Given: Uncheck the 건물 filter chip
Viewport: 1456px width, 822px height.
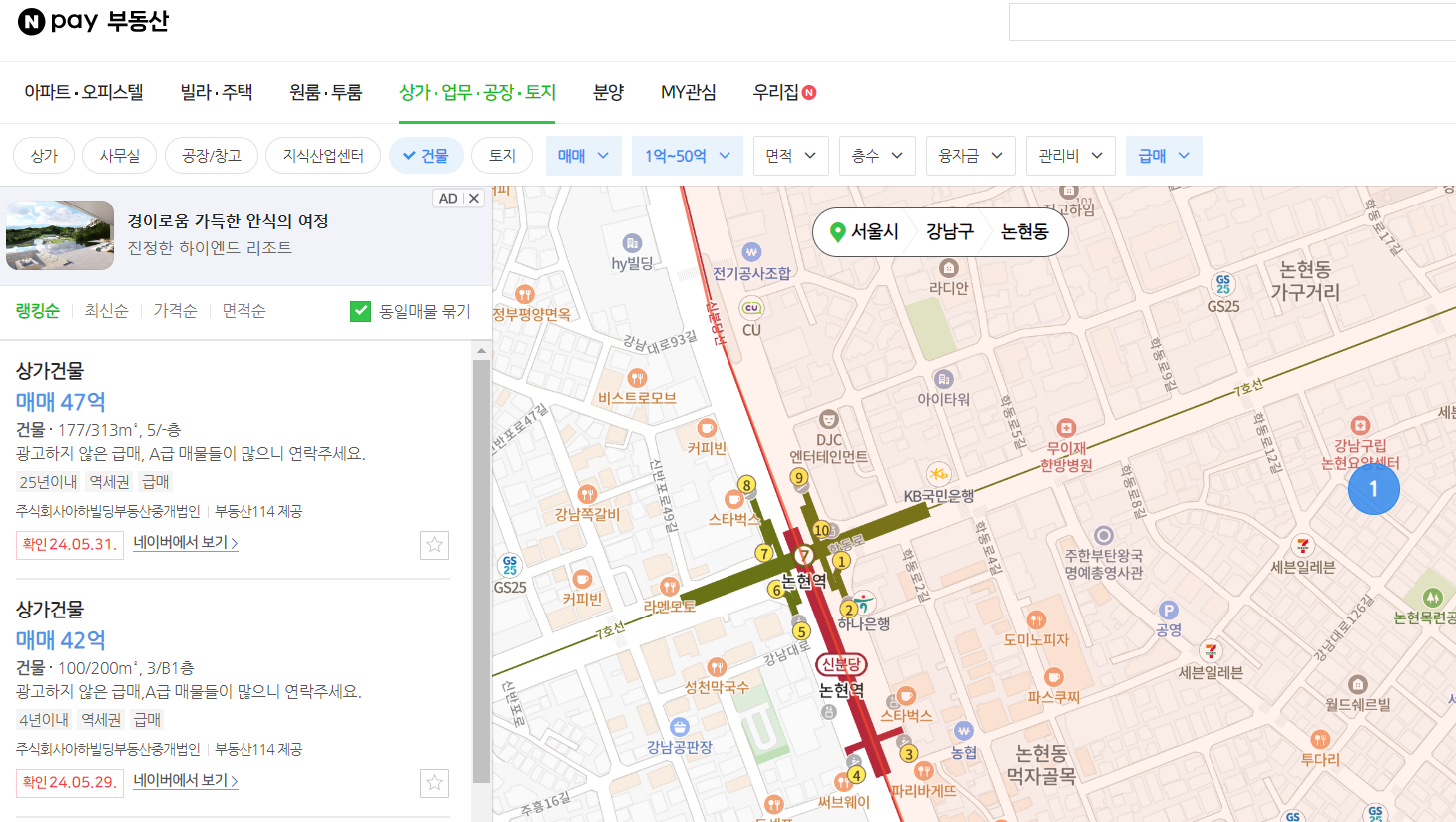Looking at the screenshot, I should (x=426, y=156).
